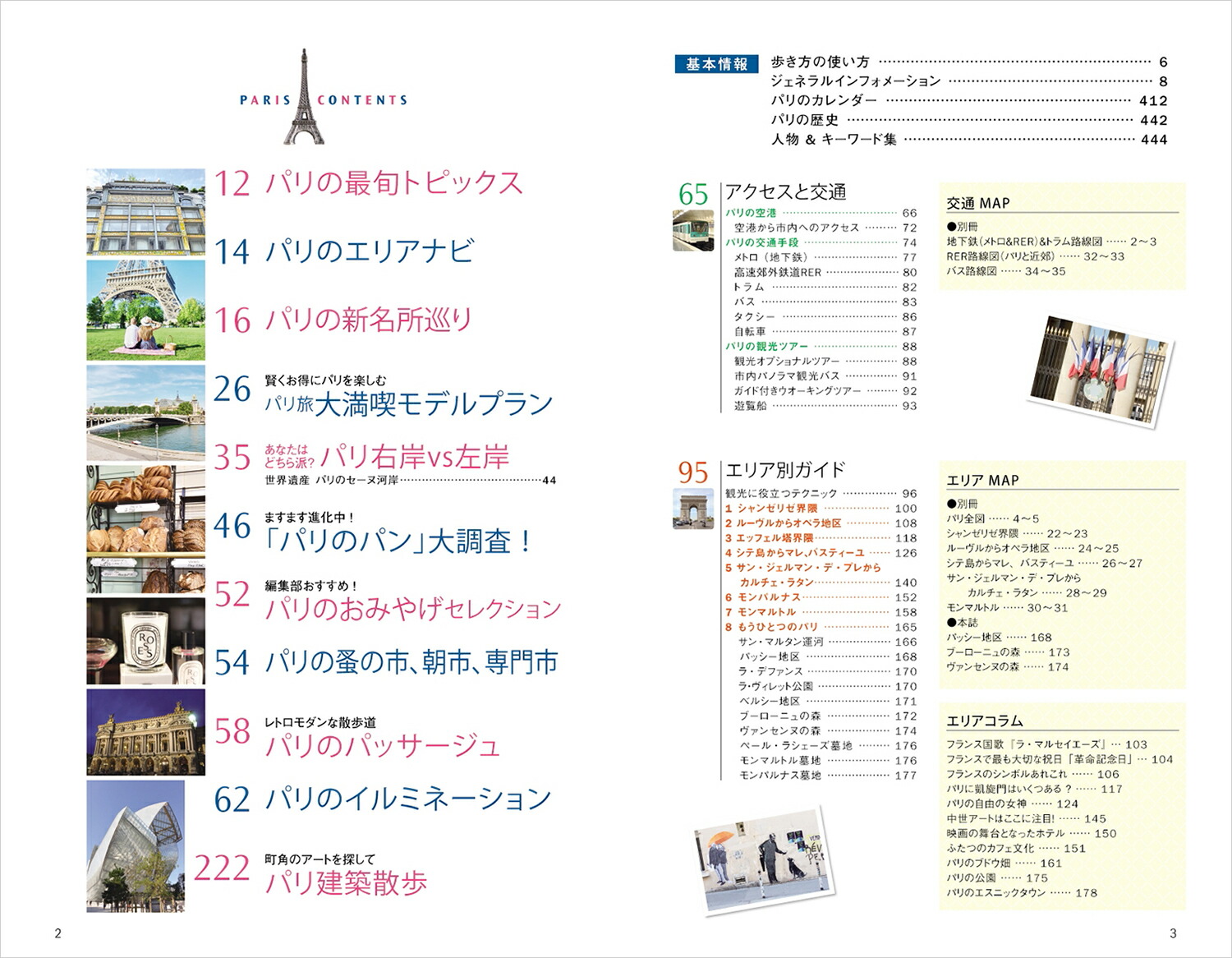The width and height of the screenshot is (1232, 958).
Task: Click the bakery bread shelves photo
Action: [145, 529]
